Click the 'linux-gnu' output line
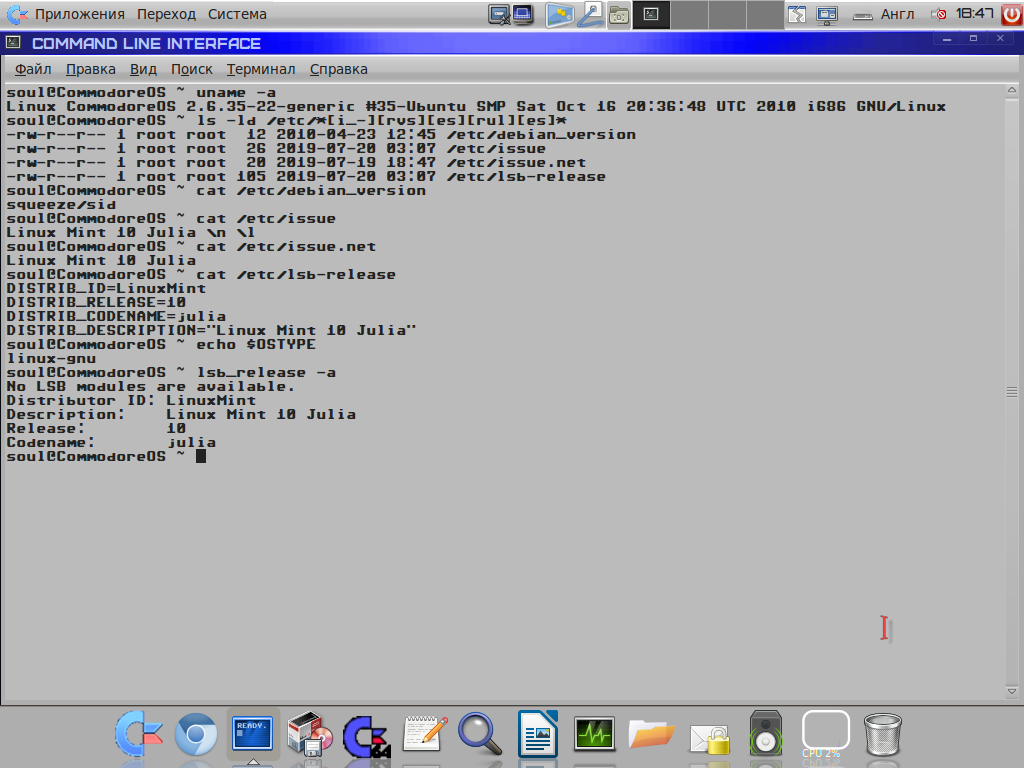1024x768 pixels. 51,358
